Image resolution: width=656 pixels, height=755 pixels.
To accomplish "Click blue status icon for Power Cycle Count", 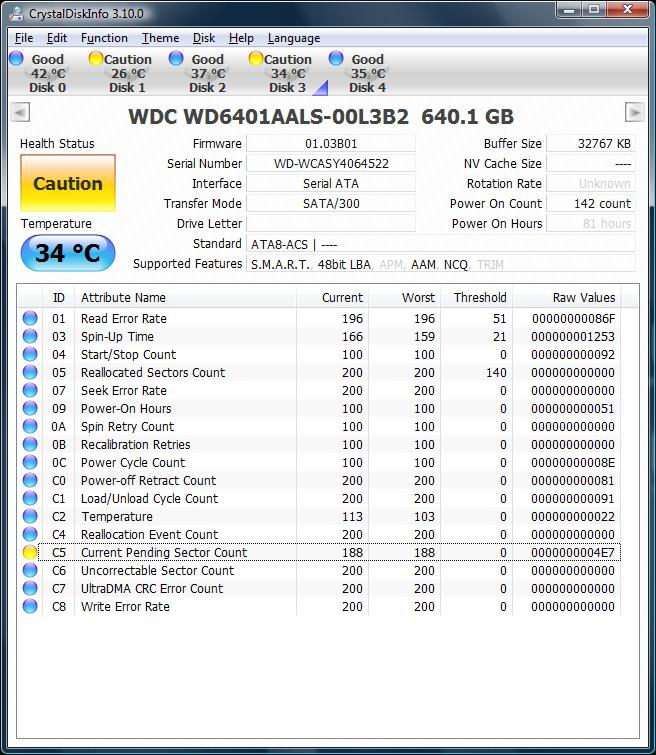I will [30, 462].
